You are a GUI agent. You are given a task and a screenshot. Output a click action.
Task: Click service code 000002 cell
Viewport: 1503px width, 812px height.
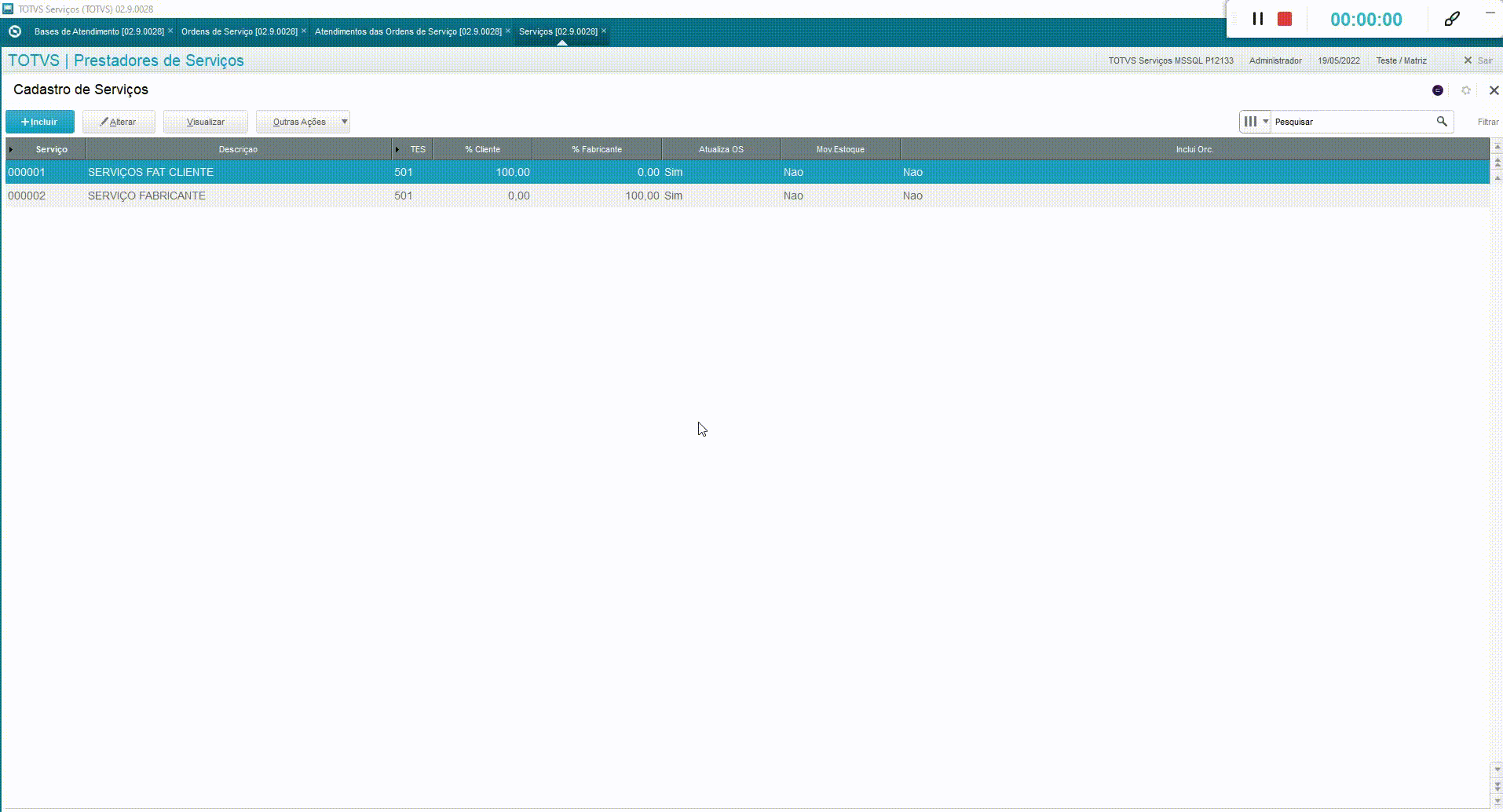click(27, 196)
